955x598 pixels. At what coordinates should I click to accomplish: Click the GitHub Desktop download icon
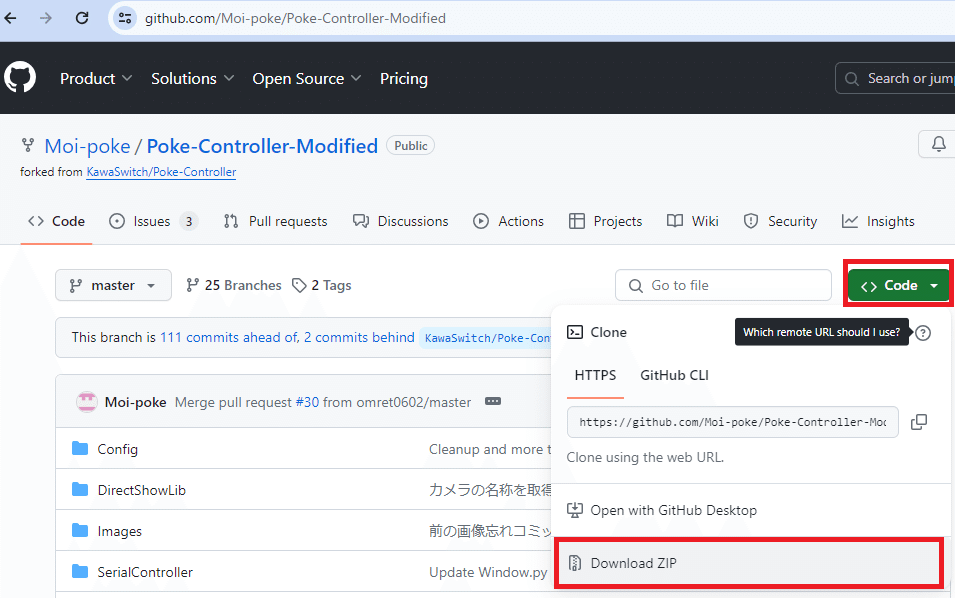tap(574, 510)
